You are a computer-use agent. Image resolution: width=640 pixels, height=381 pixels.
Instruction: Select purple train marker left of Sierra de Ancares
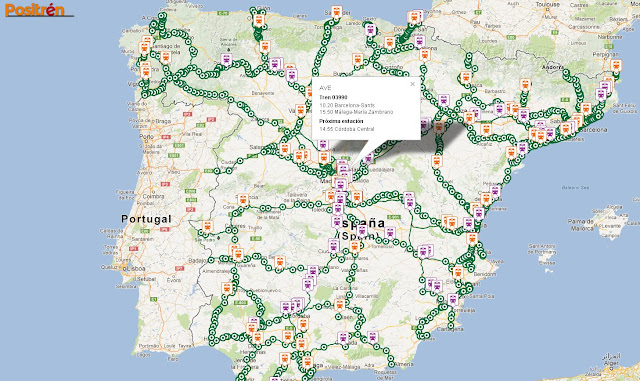tap(227, 60)
